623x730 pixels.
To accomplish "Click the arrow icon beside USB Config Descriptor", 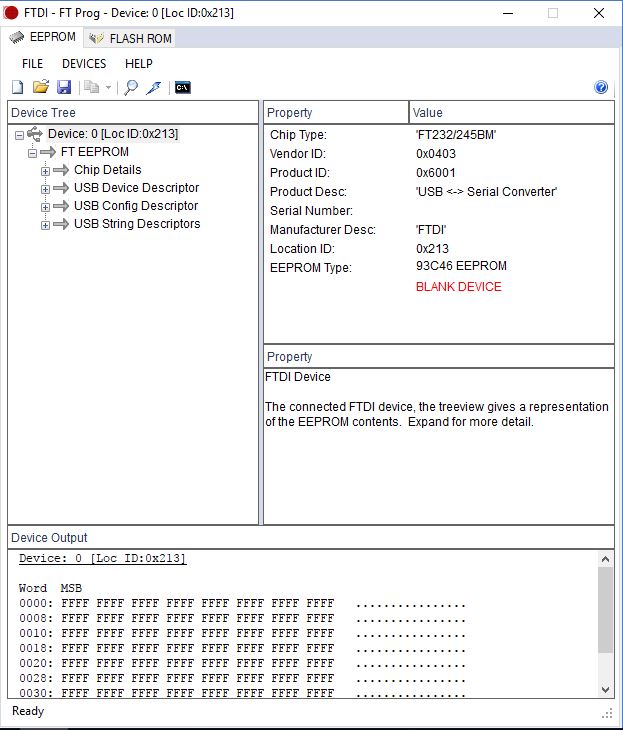I will pos(61,206).
